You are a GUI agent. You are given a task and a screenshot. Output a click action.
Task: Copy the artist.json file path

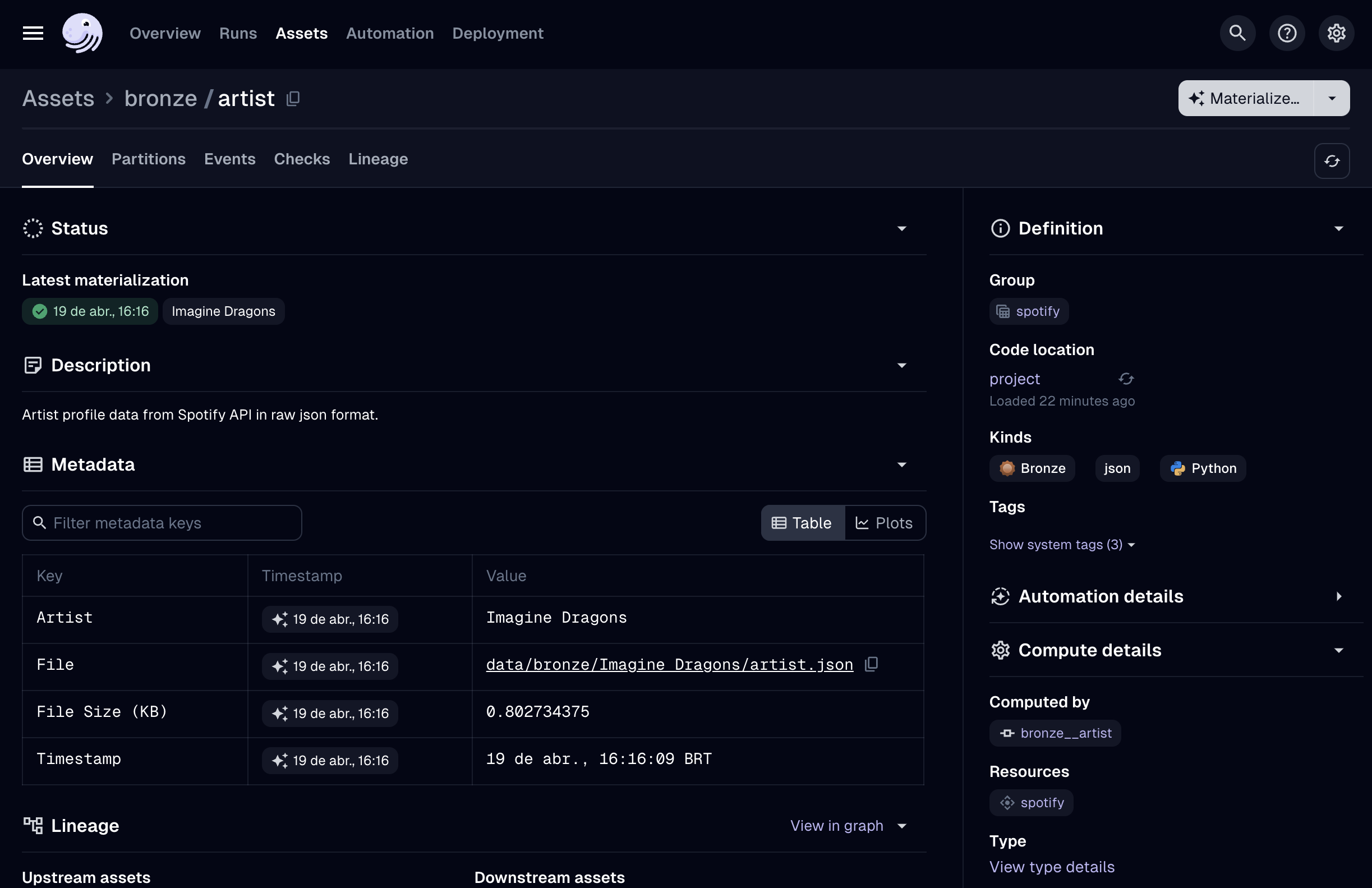coord(871,664)
